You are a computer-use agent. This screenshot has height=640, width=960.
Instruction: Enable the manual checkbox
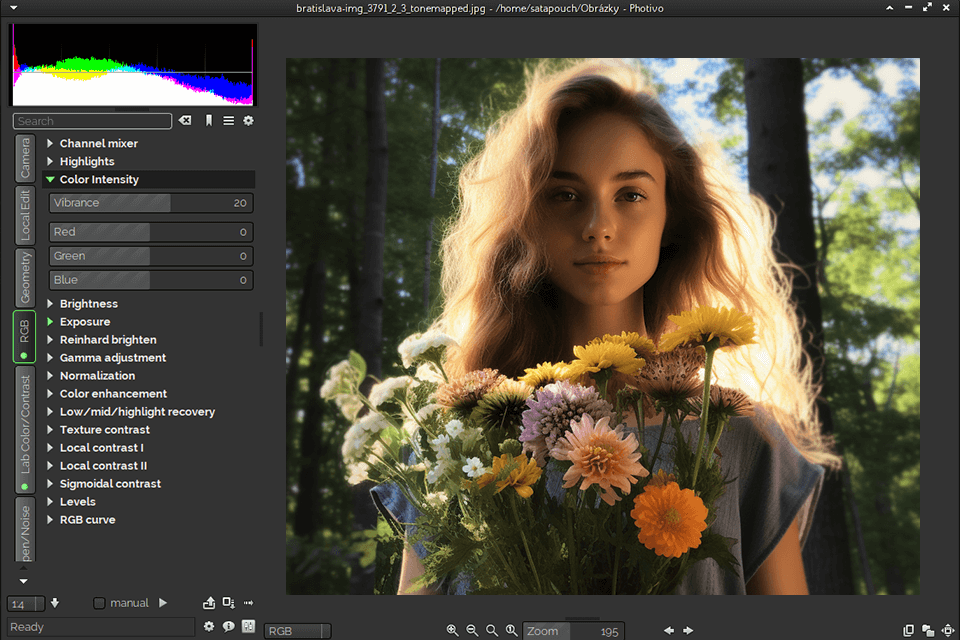point(99,603)
